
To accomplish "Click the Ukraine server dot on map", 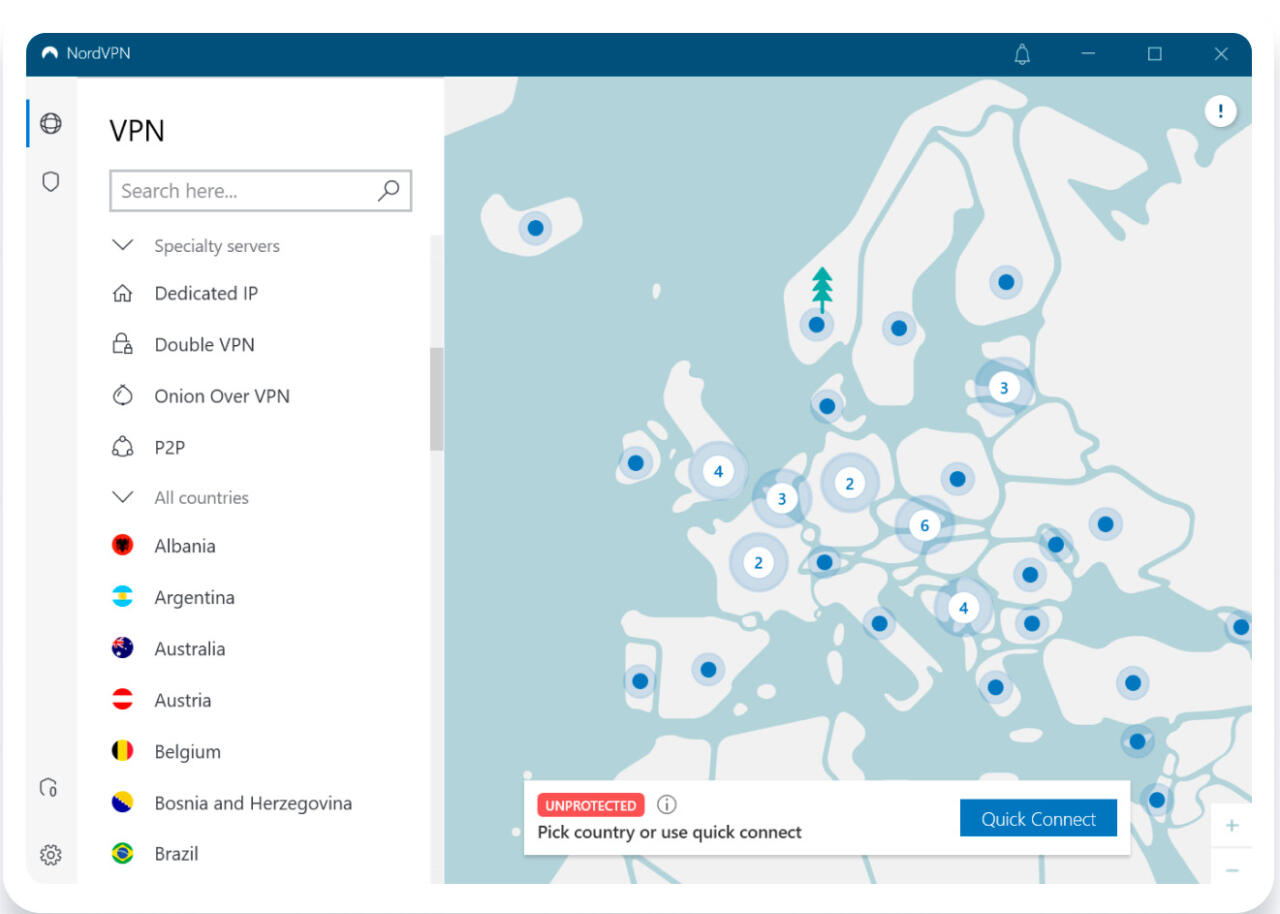I will coord(1105,523).
